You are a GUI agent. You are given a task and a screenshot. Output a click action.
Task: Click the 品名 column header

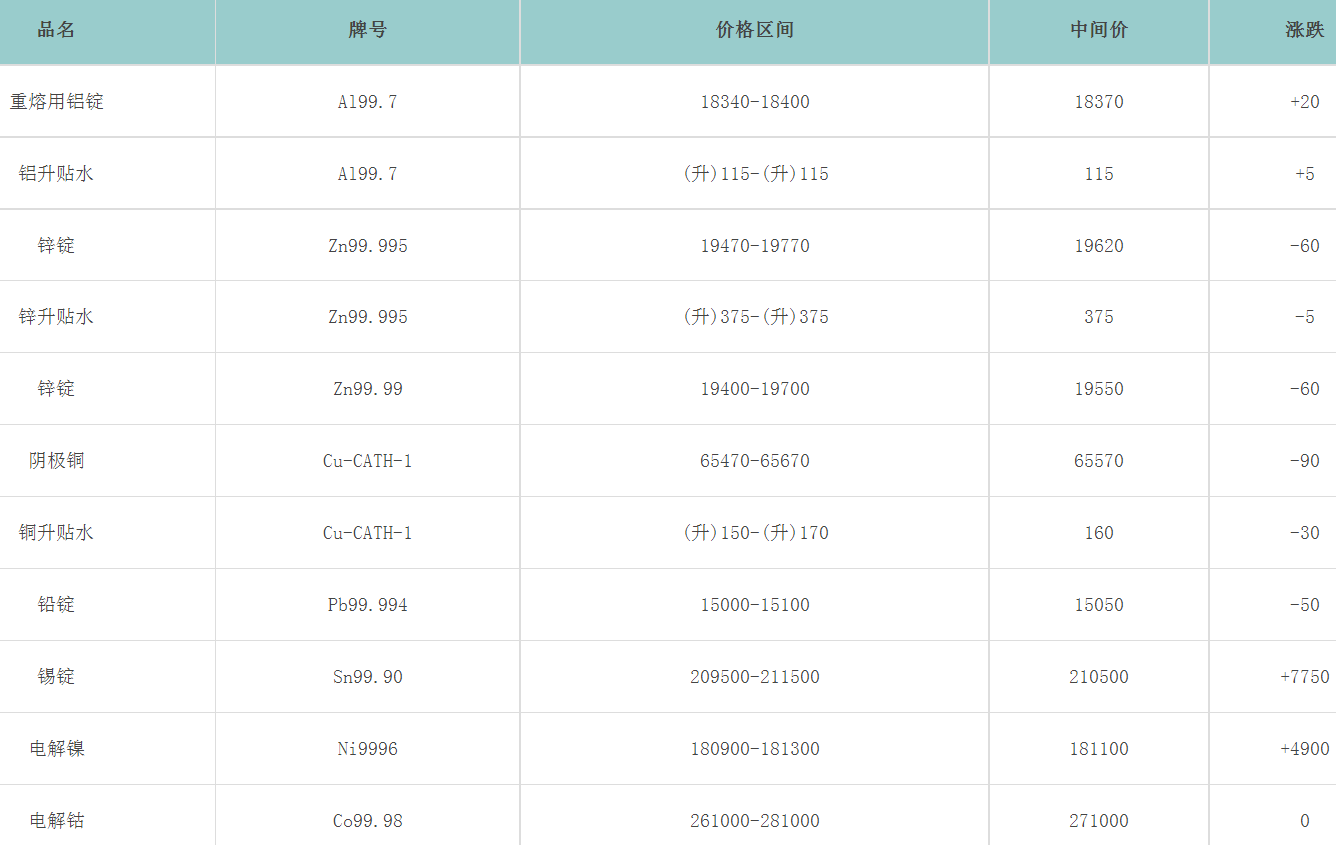(56, 30)
